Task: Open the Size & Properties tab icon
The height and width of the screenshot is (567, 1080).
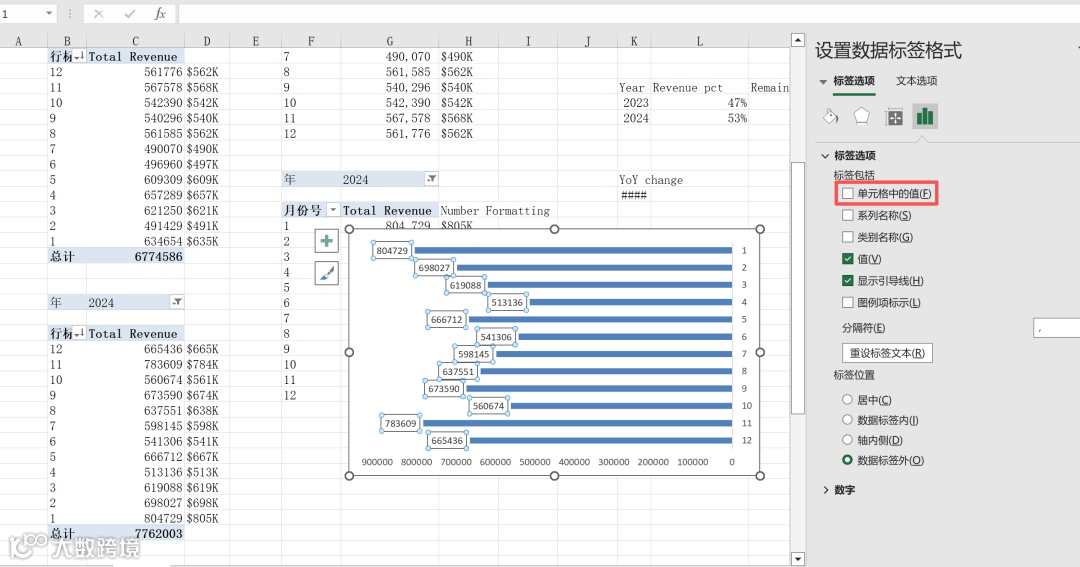Action: [894, 117]
